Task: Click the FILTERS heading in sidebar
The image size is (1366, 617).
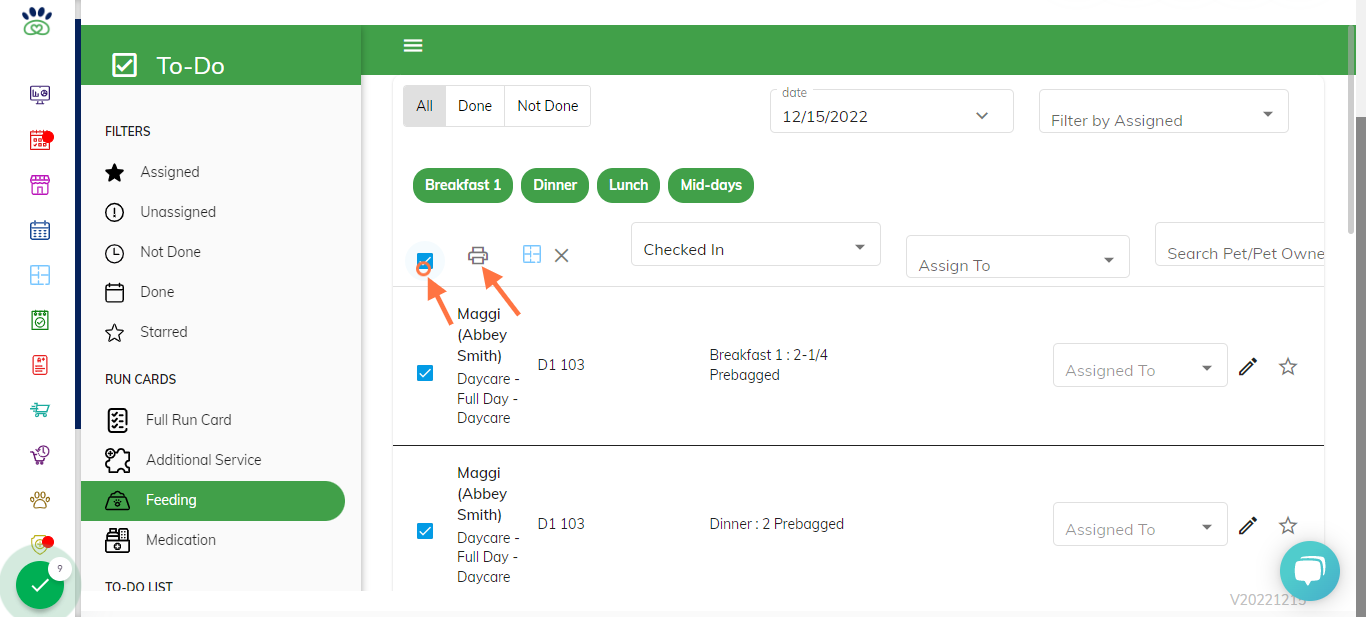Action: pyautogui.click(x=128, y=131)
